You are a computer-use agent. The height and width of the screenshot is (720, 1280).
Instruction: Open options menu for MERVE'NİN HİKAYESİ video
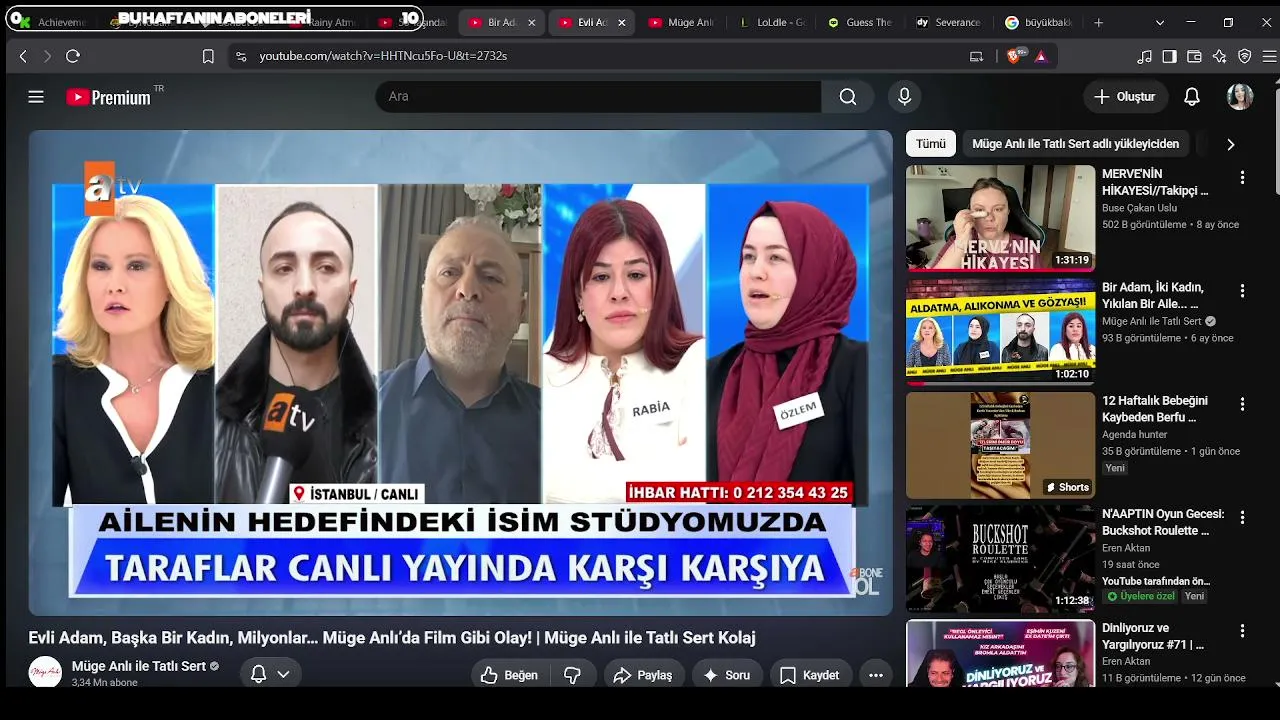pos(1242,178)
